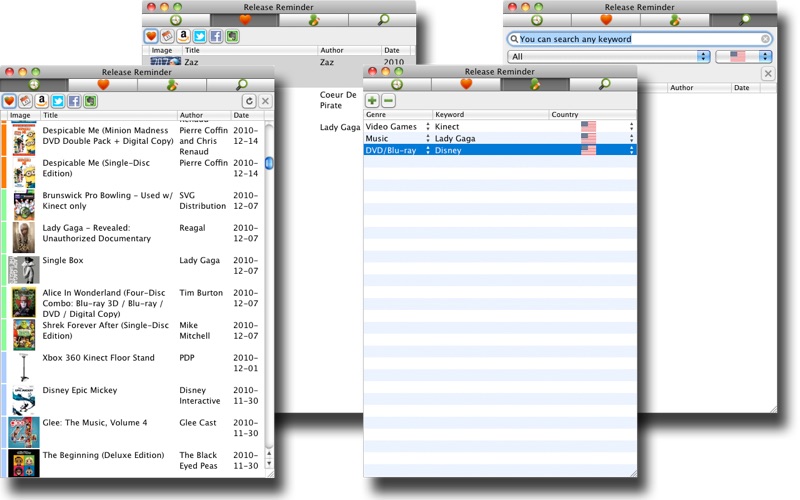Select 'The Beginning (Deluxe Edition)' row
The height and width of the screenshot is (500, 800).
133,463
